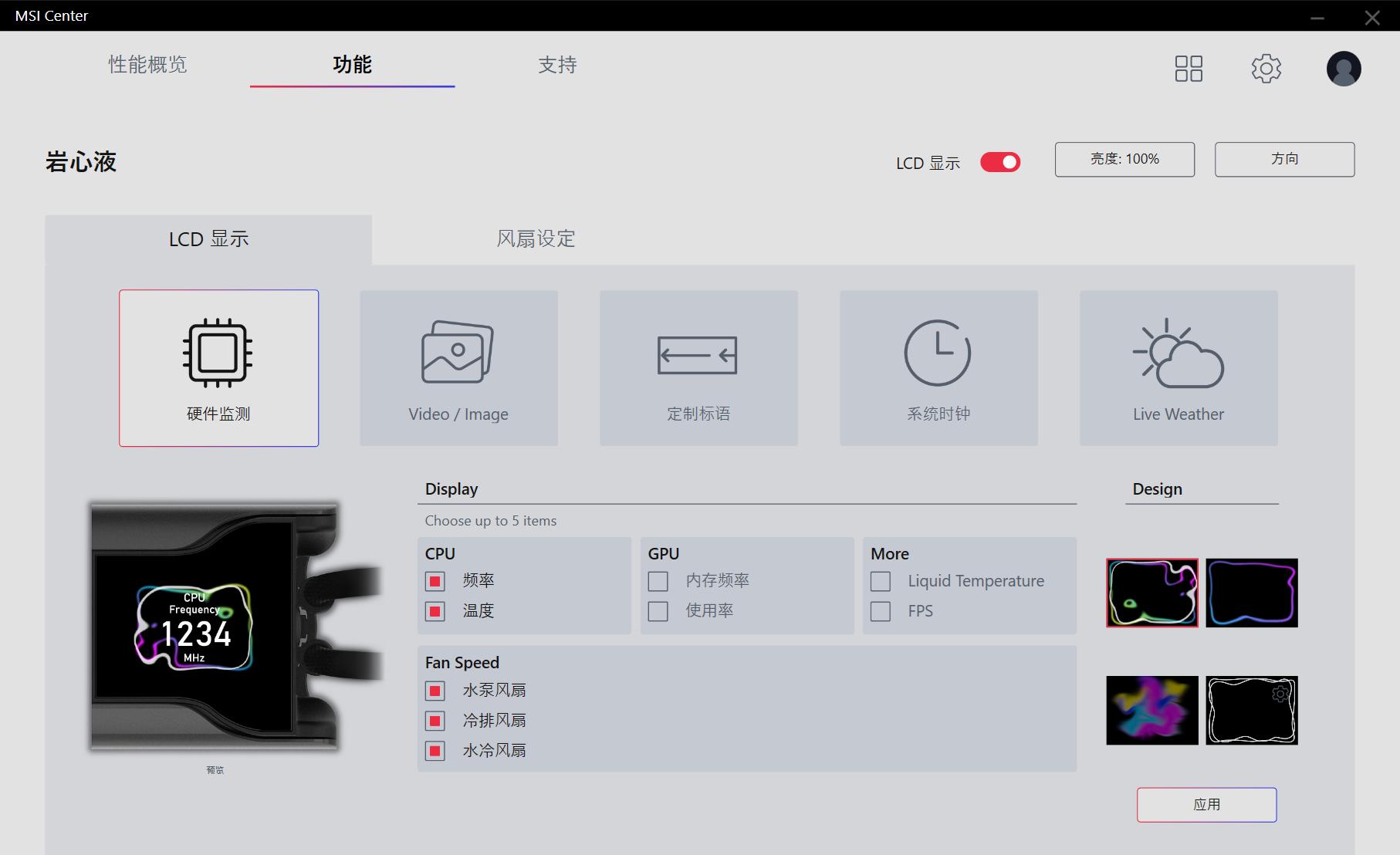Open MSI Center settings gear
Screen dimensions: 1400x855
(1266, 68)
